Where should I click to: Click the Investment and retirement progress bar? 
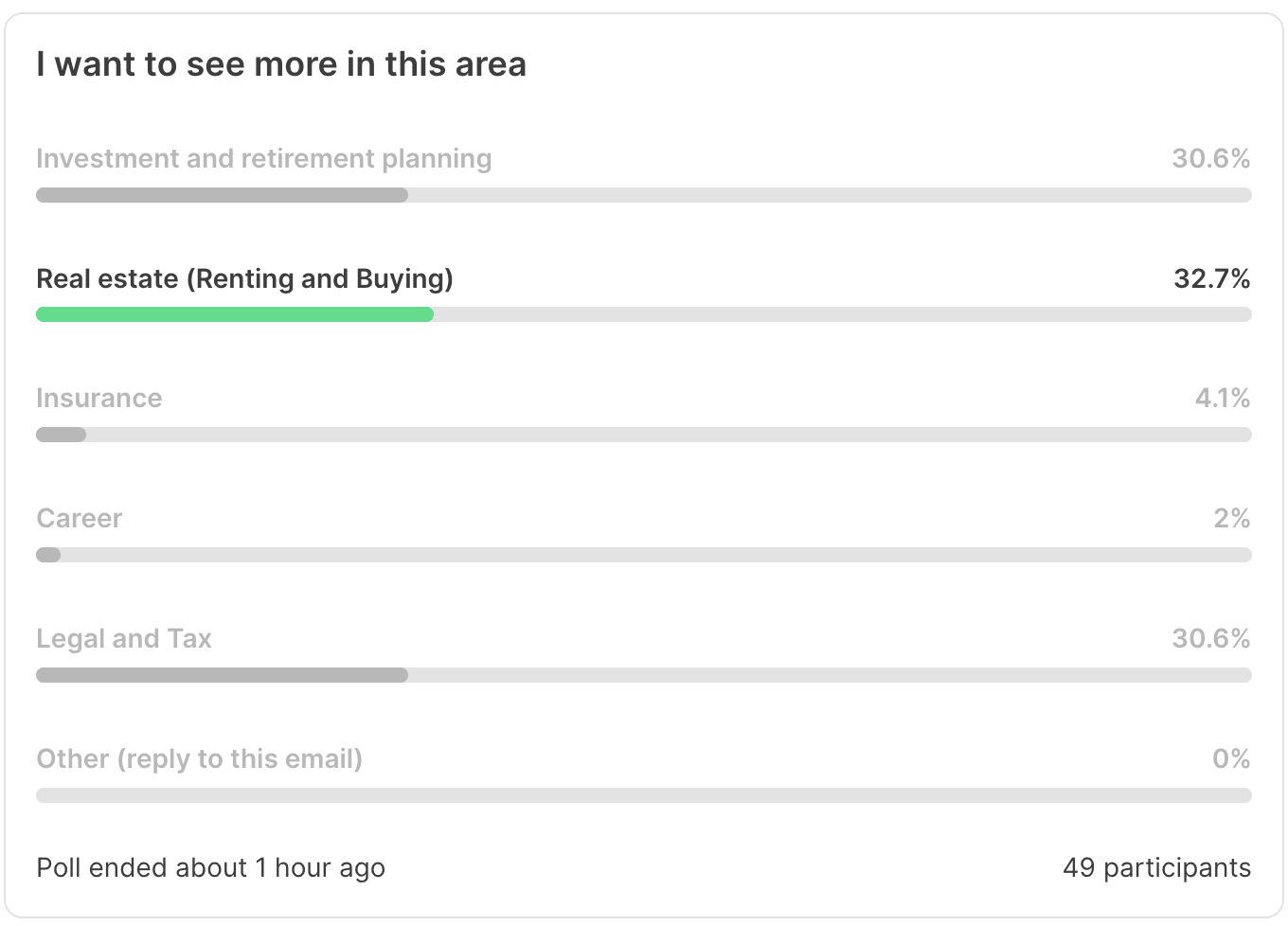tap(644, 195)
